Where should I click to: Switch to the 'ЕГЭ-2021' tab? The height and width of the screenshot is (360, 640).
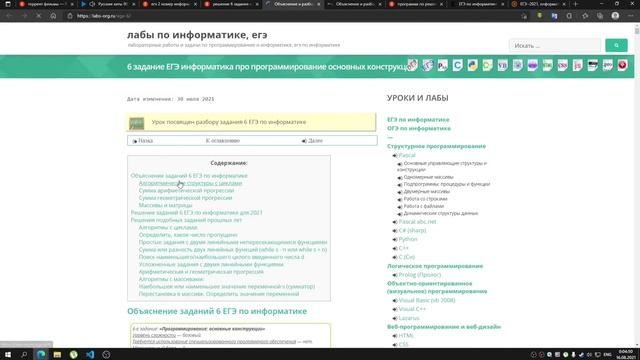[x=538, y=4]
